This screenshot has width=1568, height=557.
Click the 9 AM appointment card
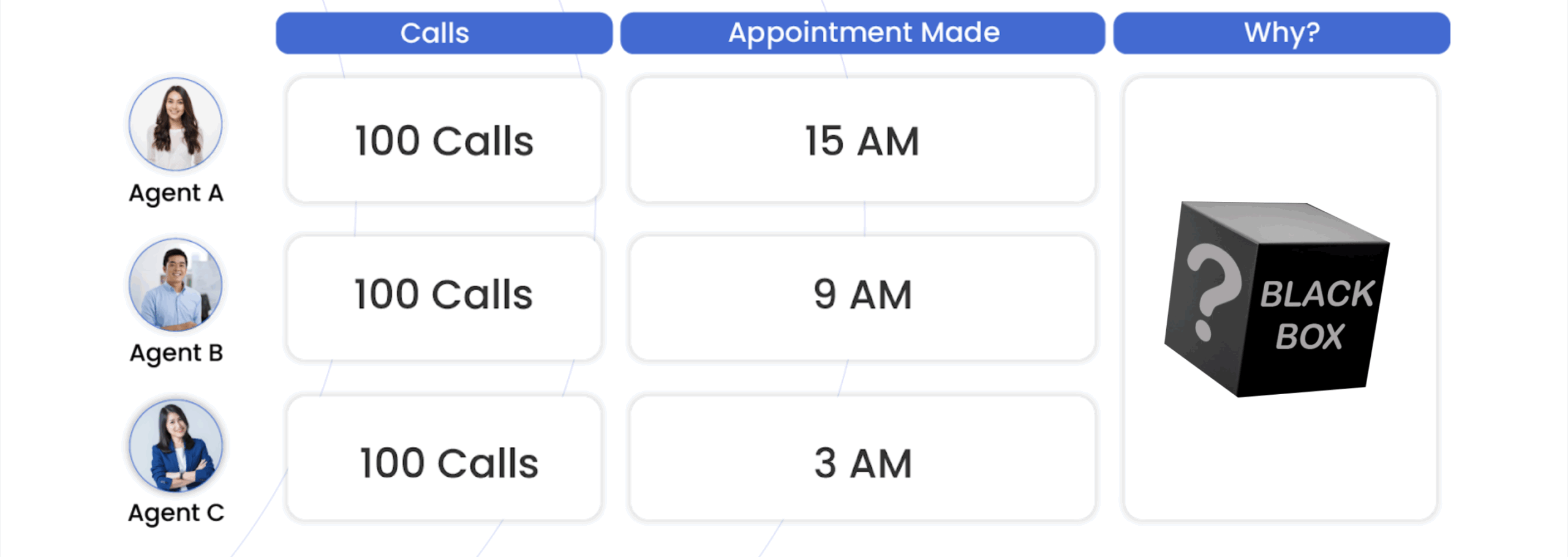click(862, 298)
